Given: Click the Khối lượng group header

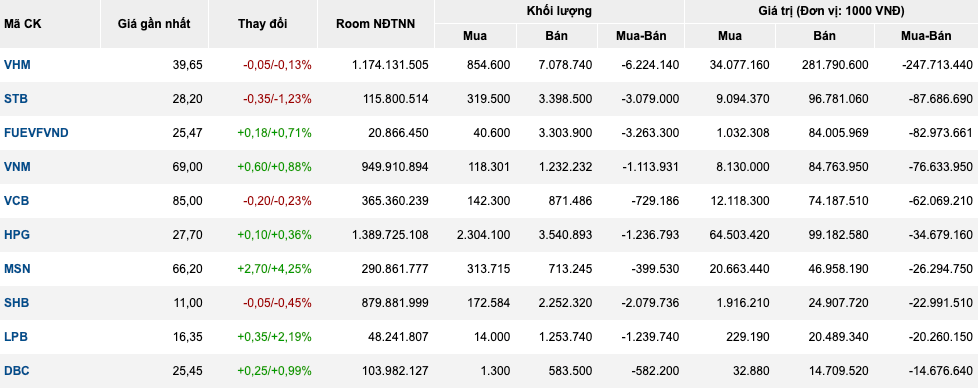Looking at the screenshot, I should (559, 11).
